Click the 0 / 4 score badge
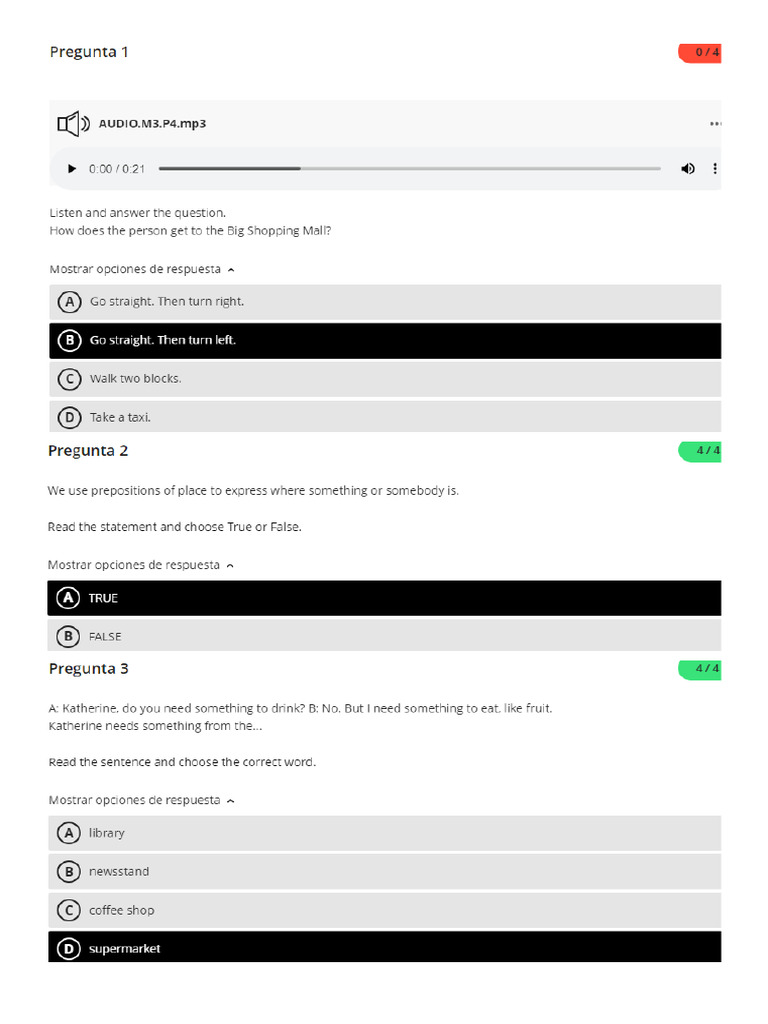 (x=700, y=53)
